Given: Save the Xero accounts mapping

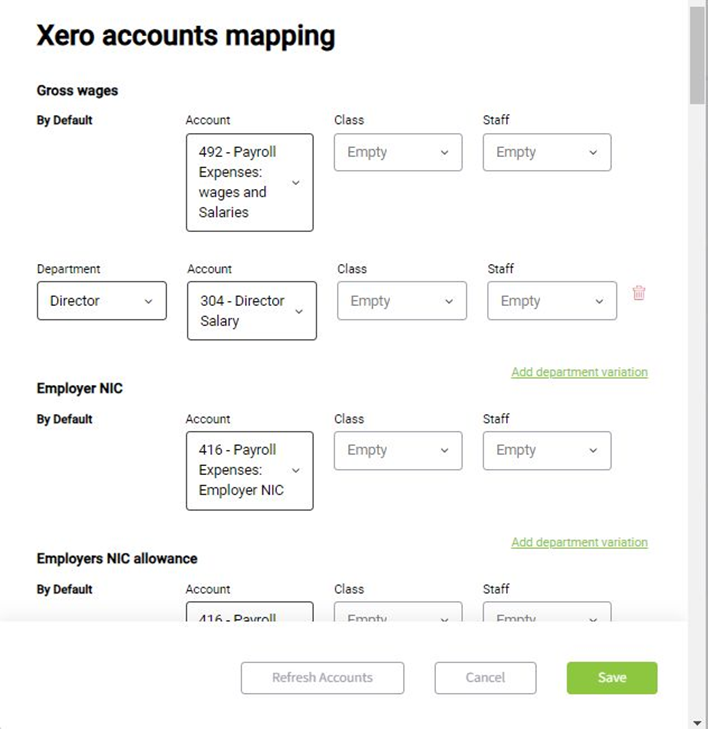Looking at the screenshot, I should (612, 678).
